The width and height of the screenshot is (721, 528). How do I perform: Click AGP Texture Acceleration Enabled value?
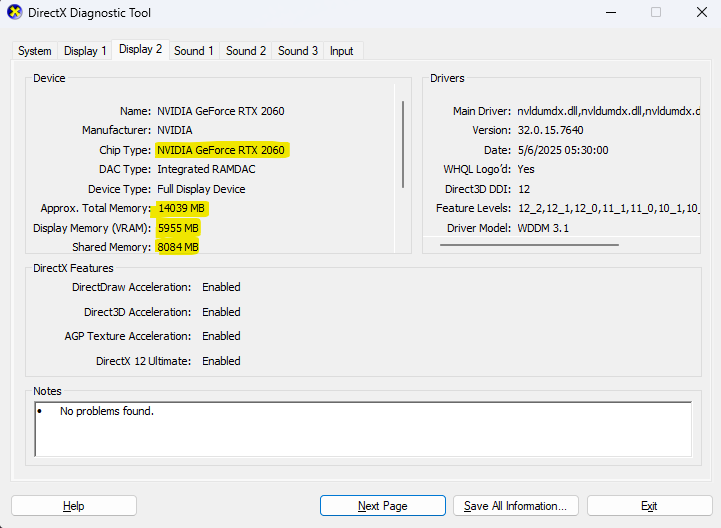pos(221,336)
